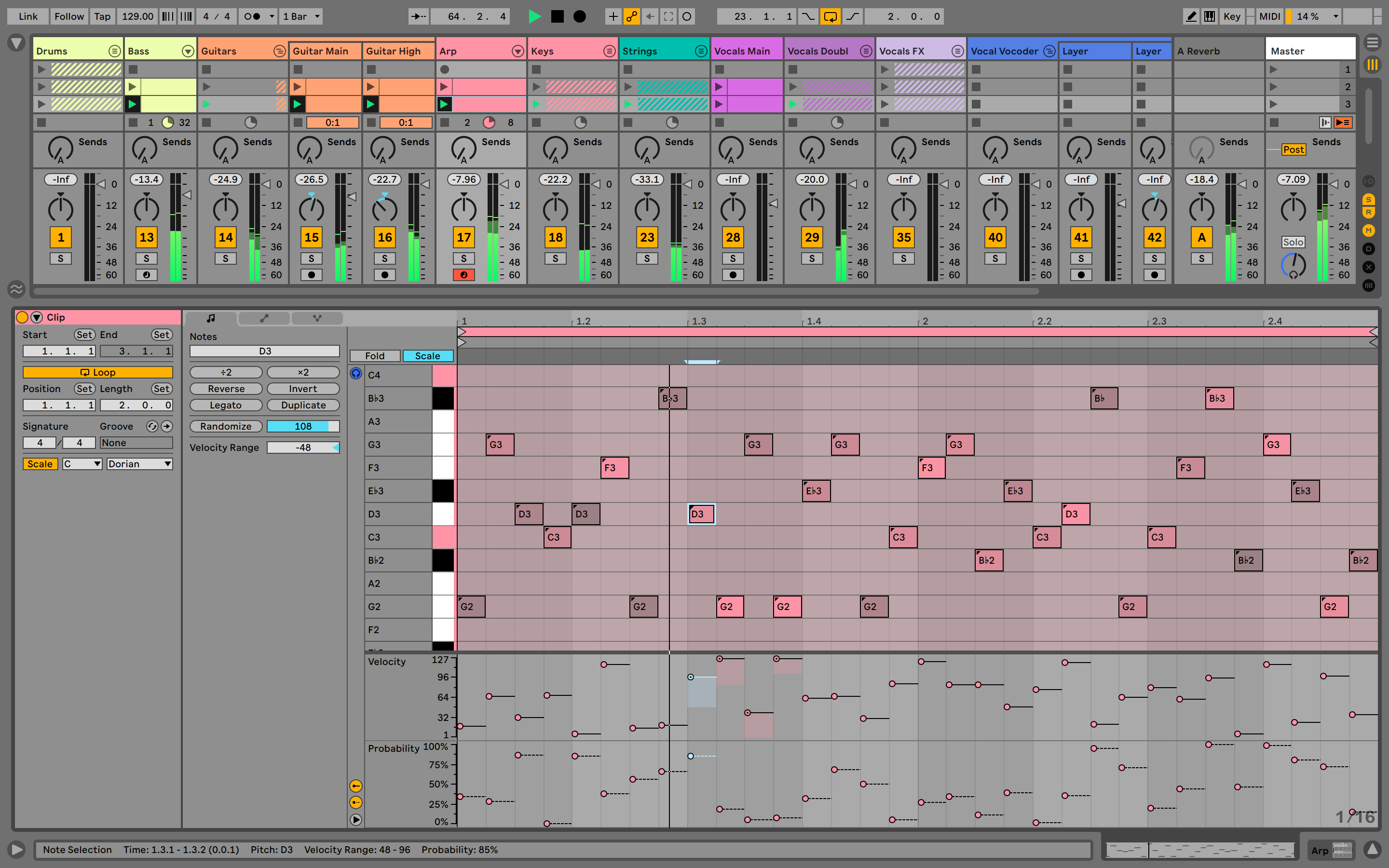Viewport: 1389px width, 868px height.
Task: Select the Scale tab in piano roll
Action: click(x=424, y=357)
